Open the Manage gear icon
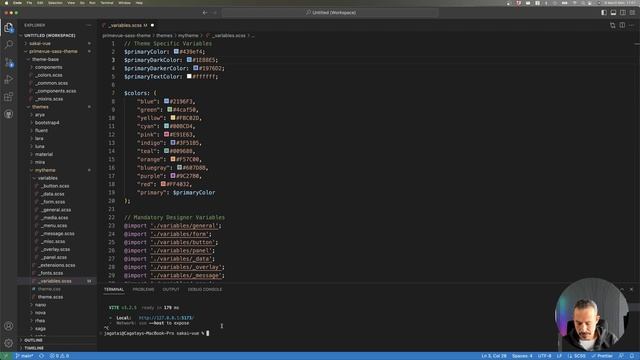Image resolution: width=640 pixels, height=360 pixels. 9,343
